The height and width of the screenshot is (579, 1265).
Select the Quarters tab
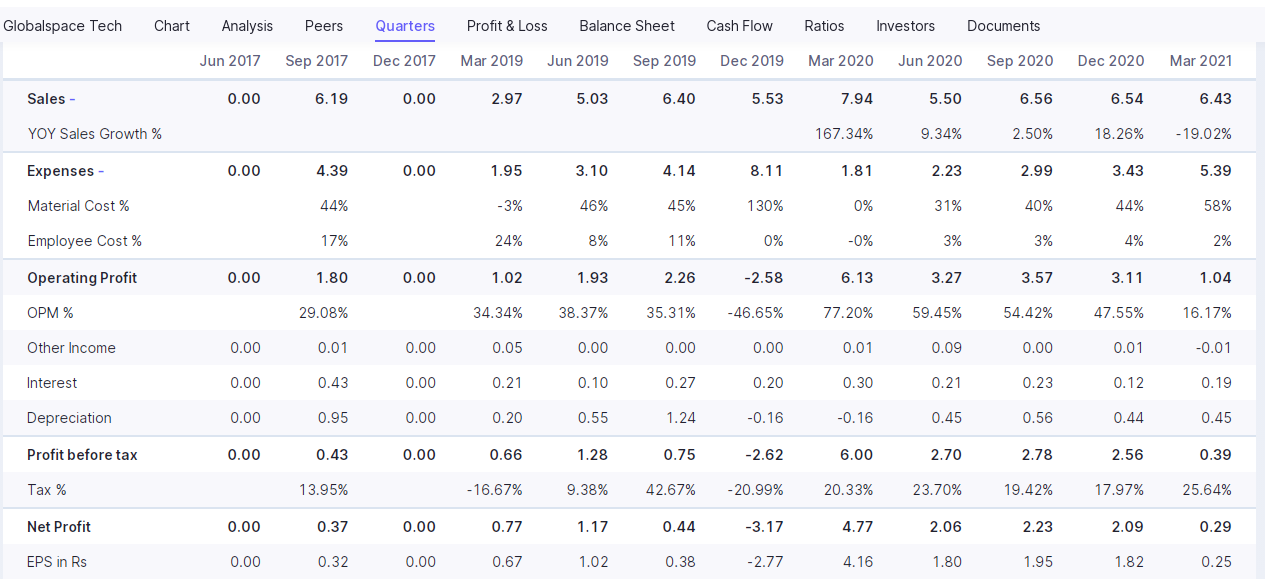405,26
